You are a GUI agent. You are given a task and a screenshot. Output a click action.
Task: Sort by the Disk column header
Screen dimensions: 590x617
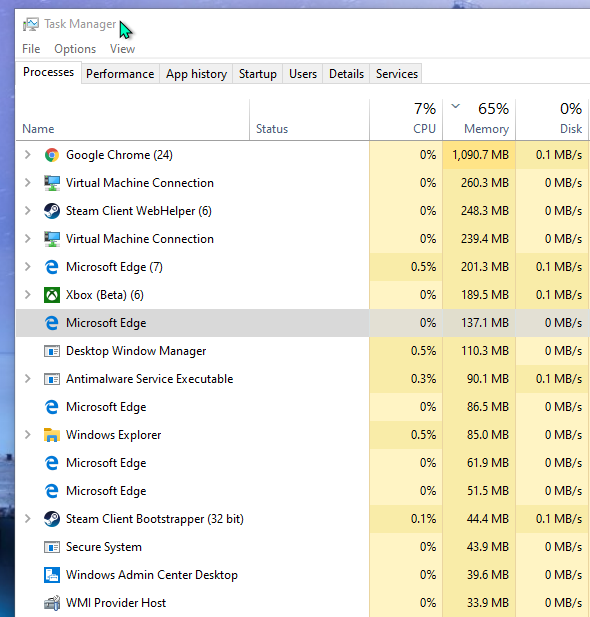pyautogui.click(x=552, y=120)
